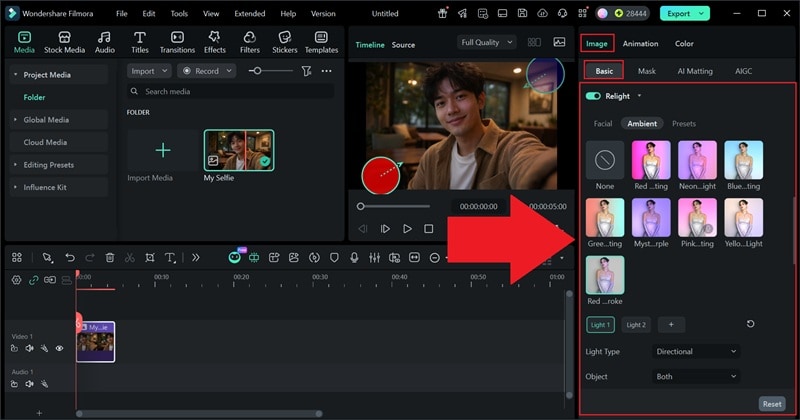Switch to the Animation tab
This screenshot has width=800, height=420.
(x=640, y=44)
